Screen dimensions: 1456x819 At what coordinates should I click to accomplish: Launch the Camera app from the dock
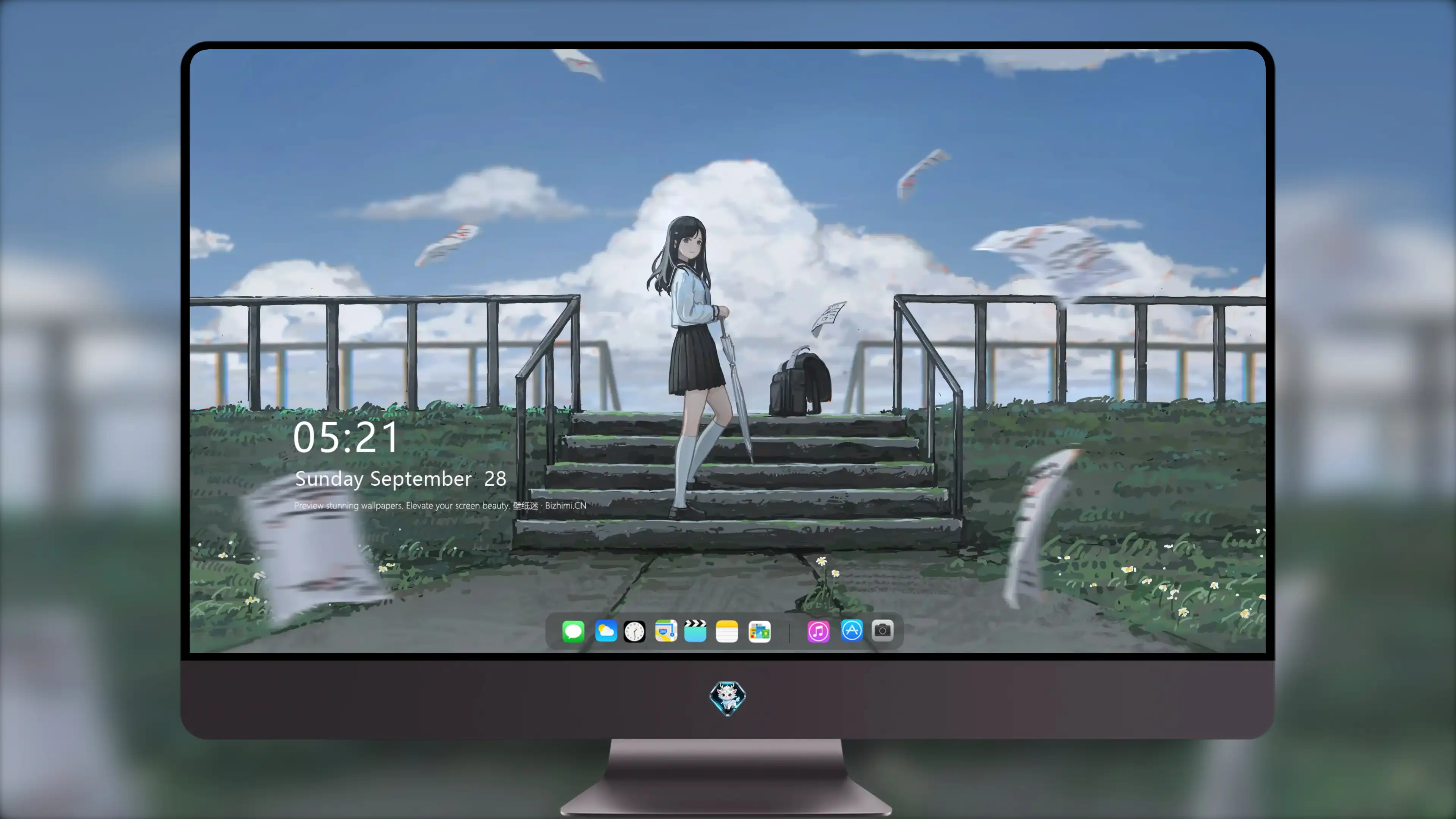882,631
